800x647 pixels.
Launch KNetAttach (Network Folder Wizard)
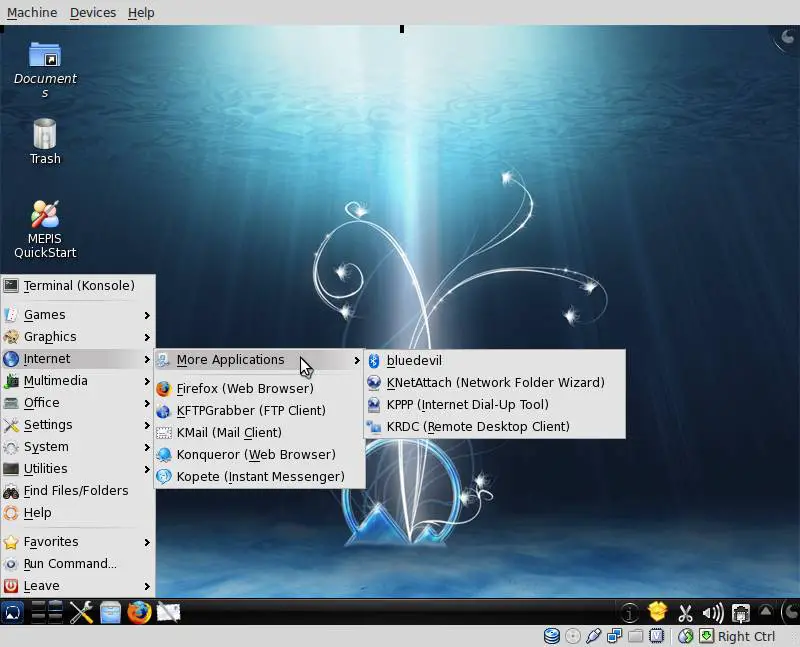pos(495,383)
